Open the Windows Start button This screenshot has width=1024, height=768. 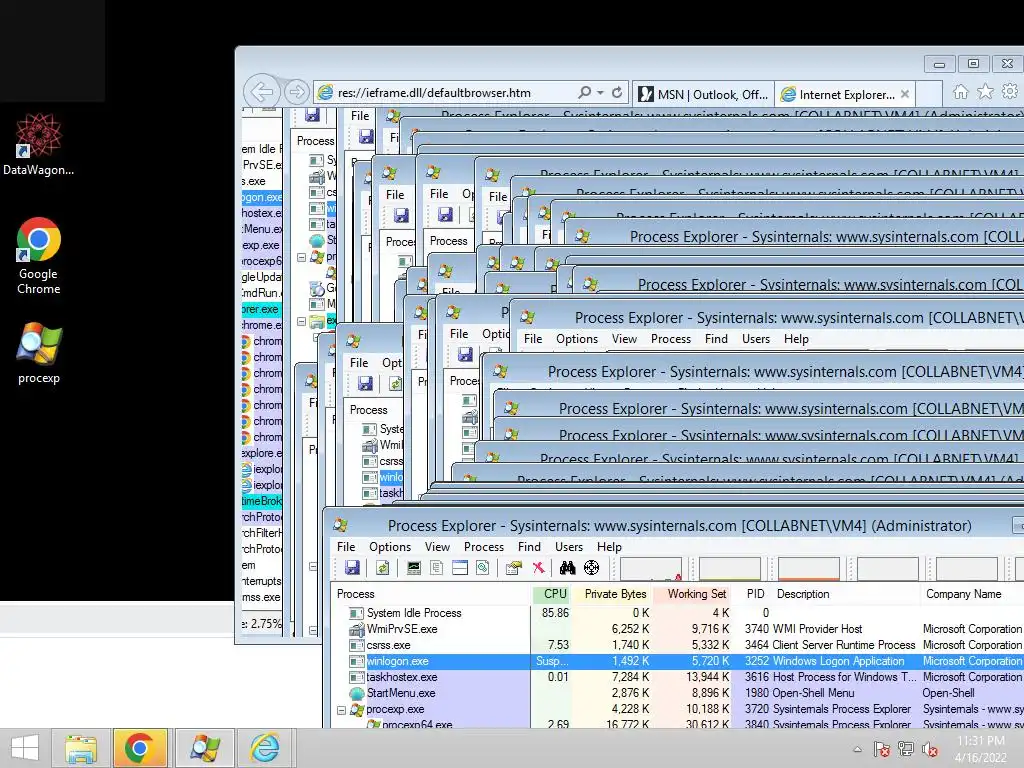25,748
